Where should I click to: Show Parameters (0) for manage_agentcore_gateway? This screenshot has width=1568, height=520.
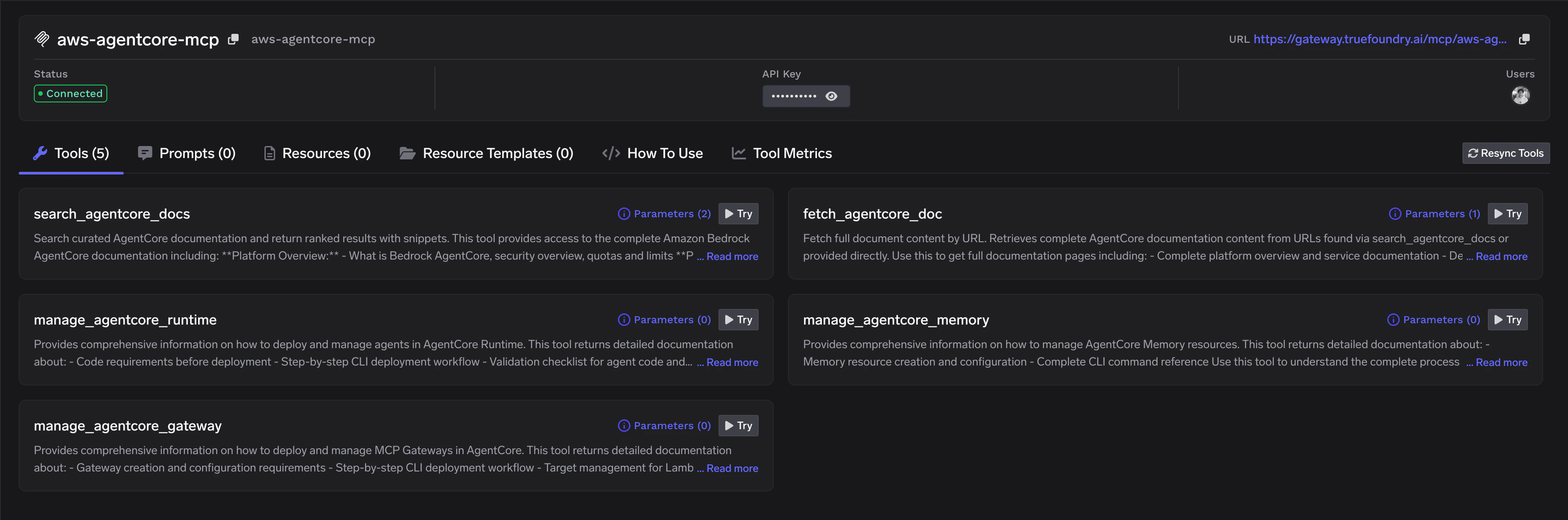(664, 426)
